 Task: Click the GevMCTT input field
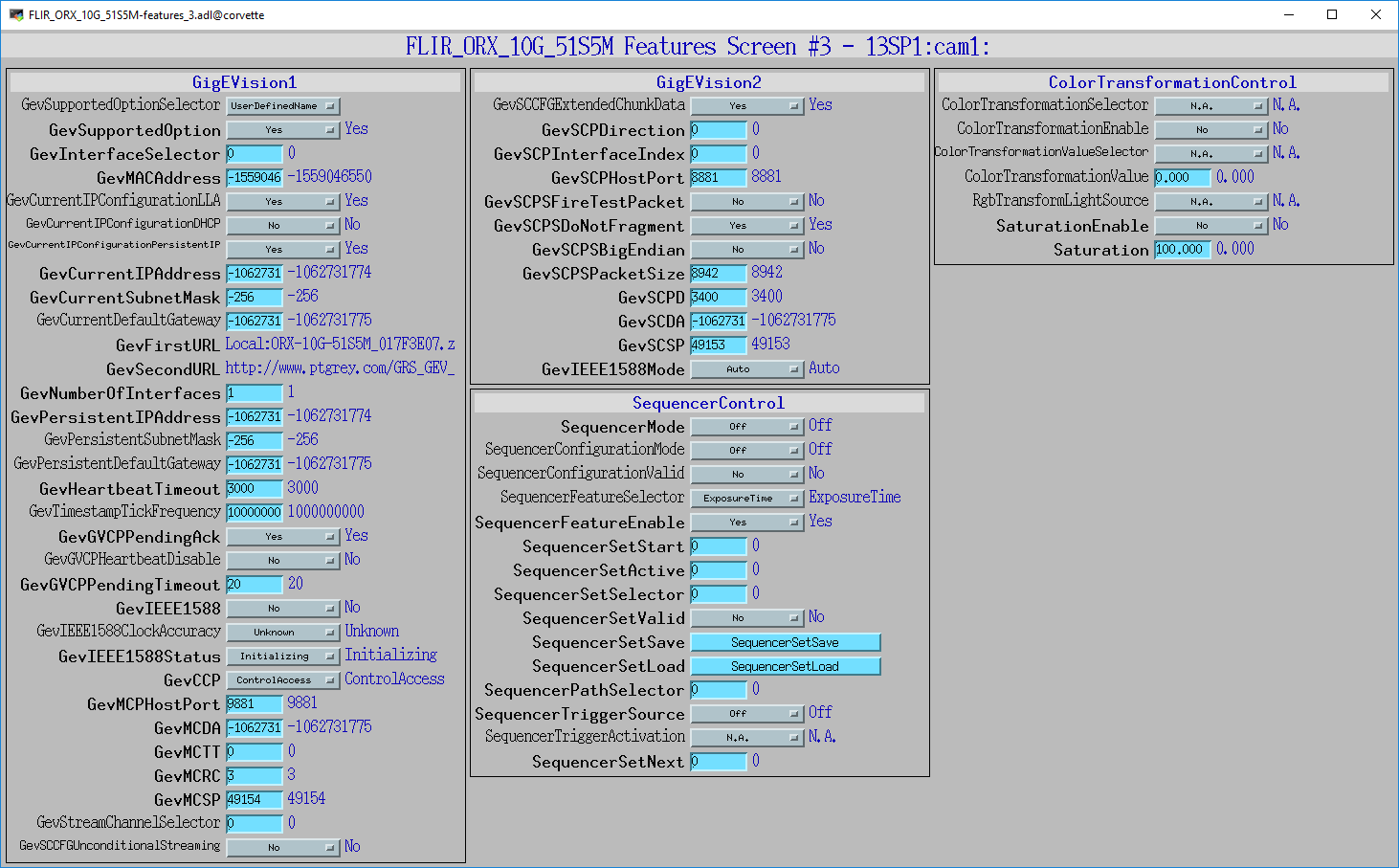point(255,752)
